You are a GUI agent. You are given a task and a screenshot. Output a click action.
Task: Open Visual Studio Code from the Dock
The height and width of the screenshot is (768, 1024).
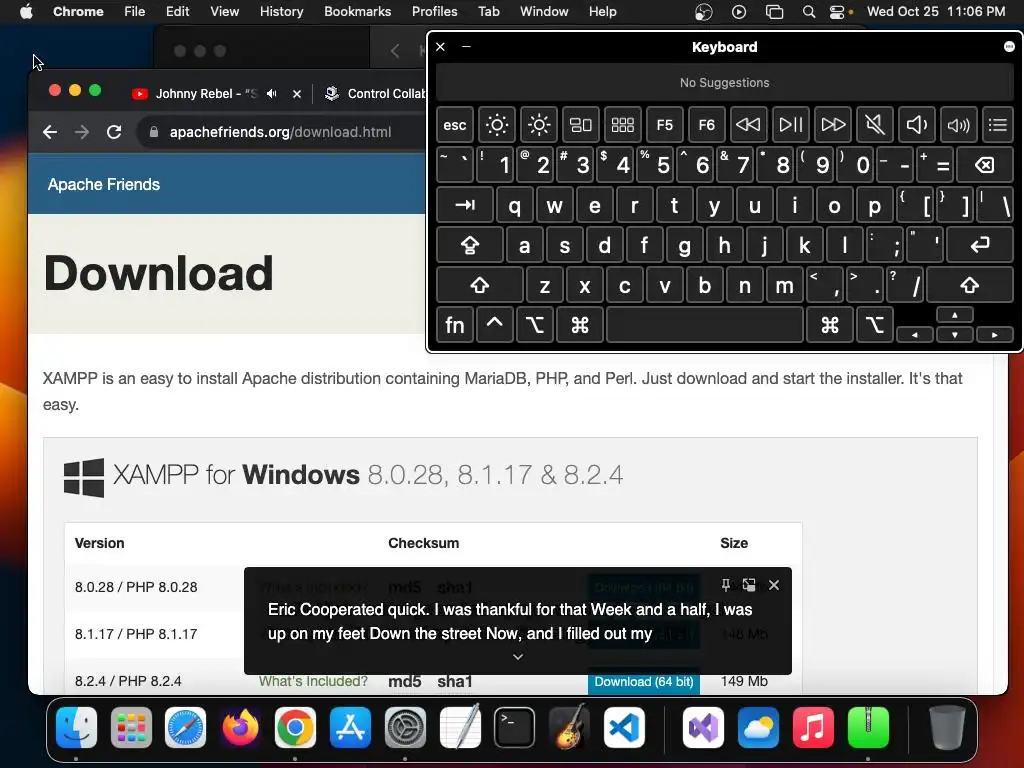pos(624,727)
